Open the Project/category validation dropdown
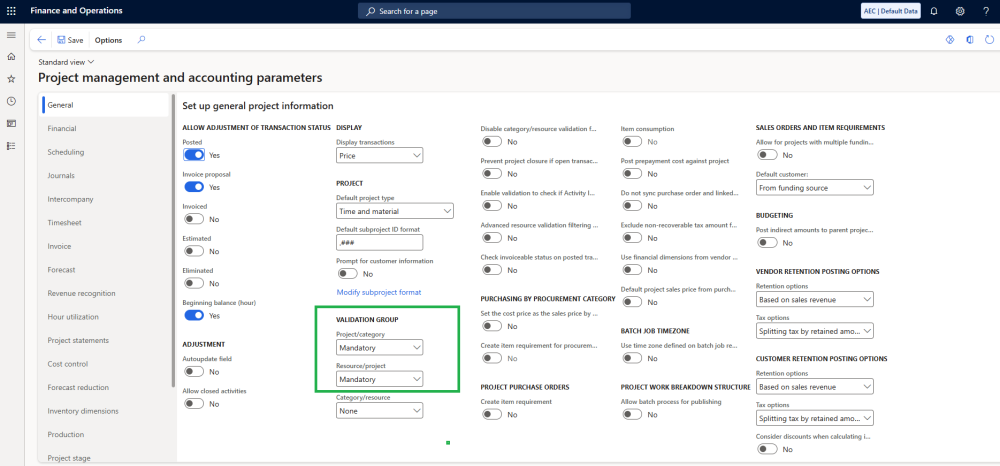Screen dimensions: 1000x466 tap(380, 347)
